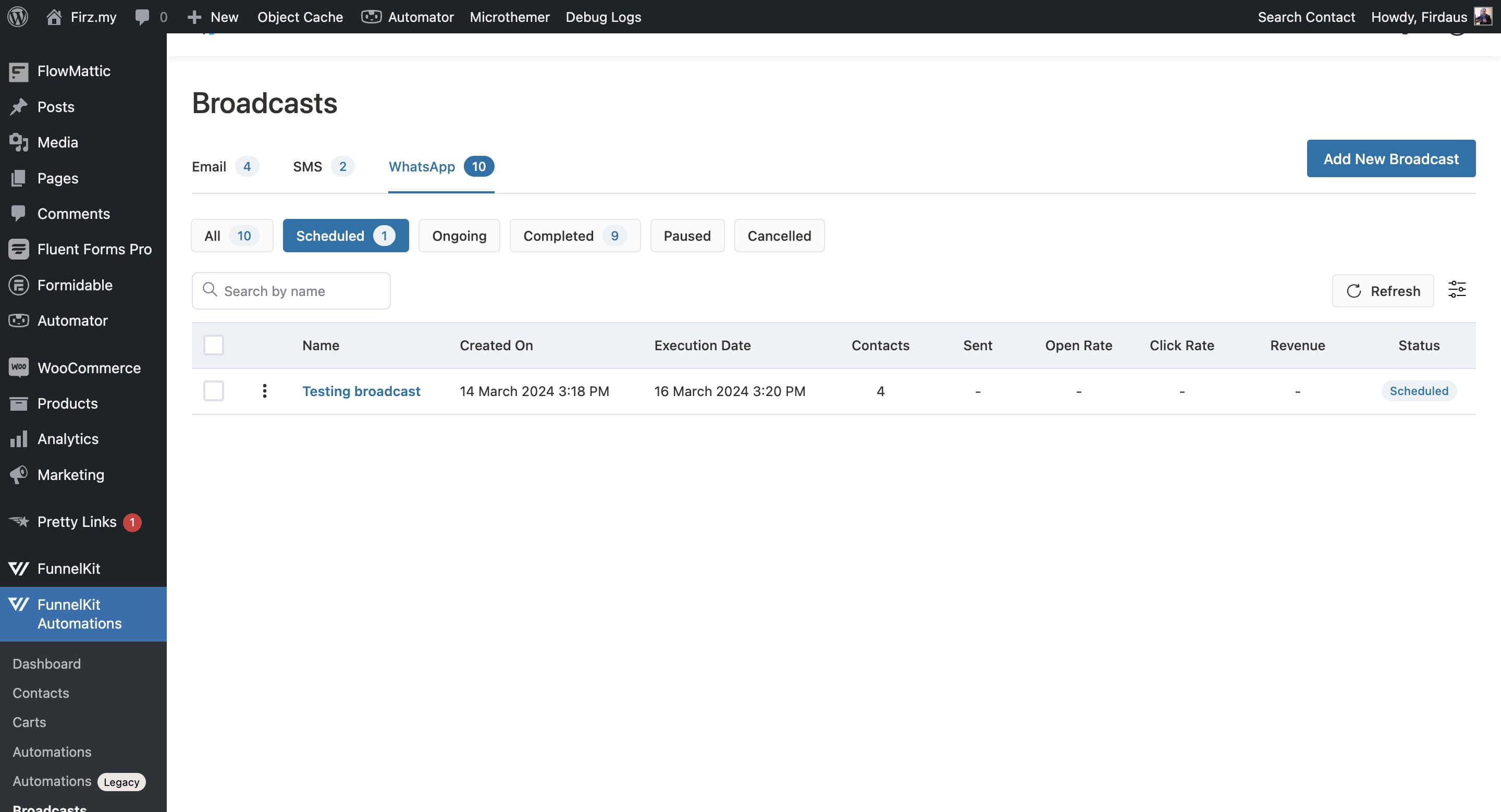The height and width of the screenshot is (812, 1501).
Task: Click the Scheduled status badge in table row
Action: (1419, 391)
